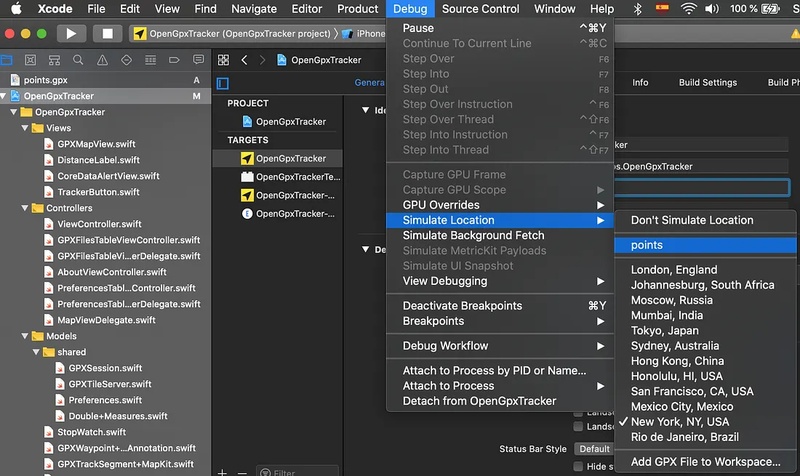
Task: Click the Spanish flag input source icon
Action: pos(662,8)
